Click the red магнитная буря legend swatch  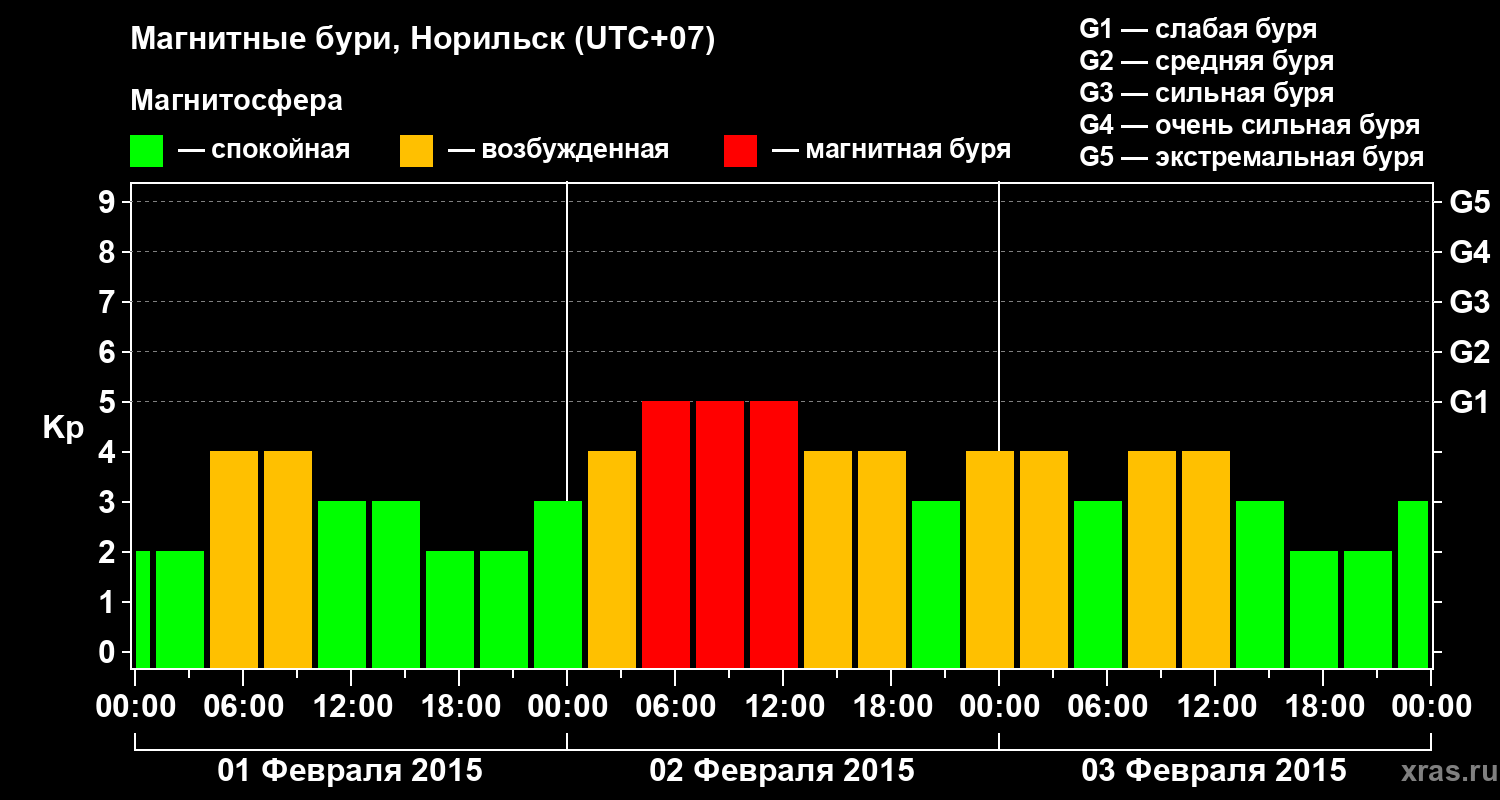pyautogui.click(x=740, y=151)
